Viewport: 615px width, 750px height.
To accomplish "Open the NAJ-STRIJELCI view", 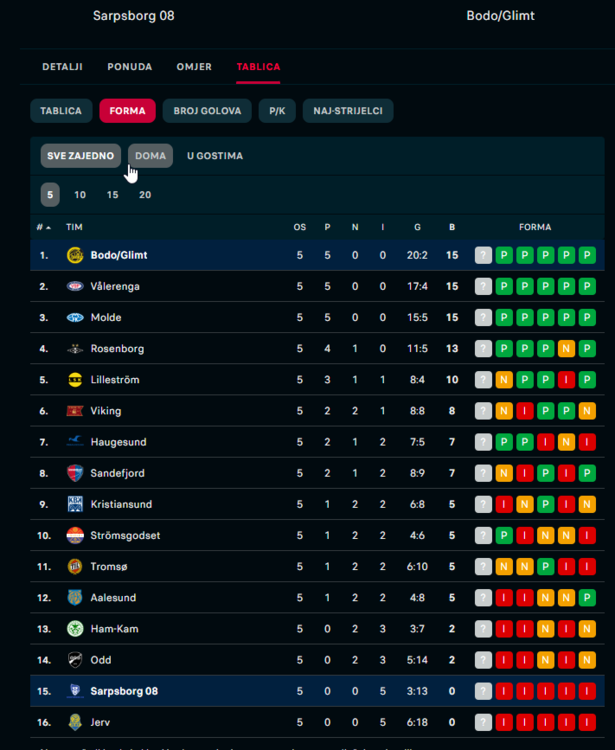I will pos(348,111).
